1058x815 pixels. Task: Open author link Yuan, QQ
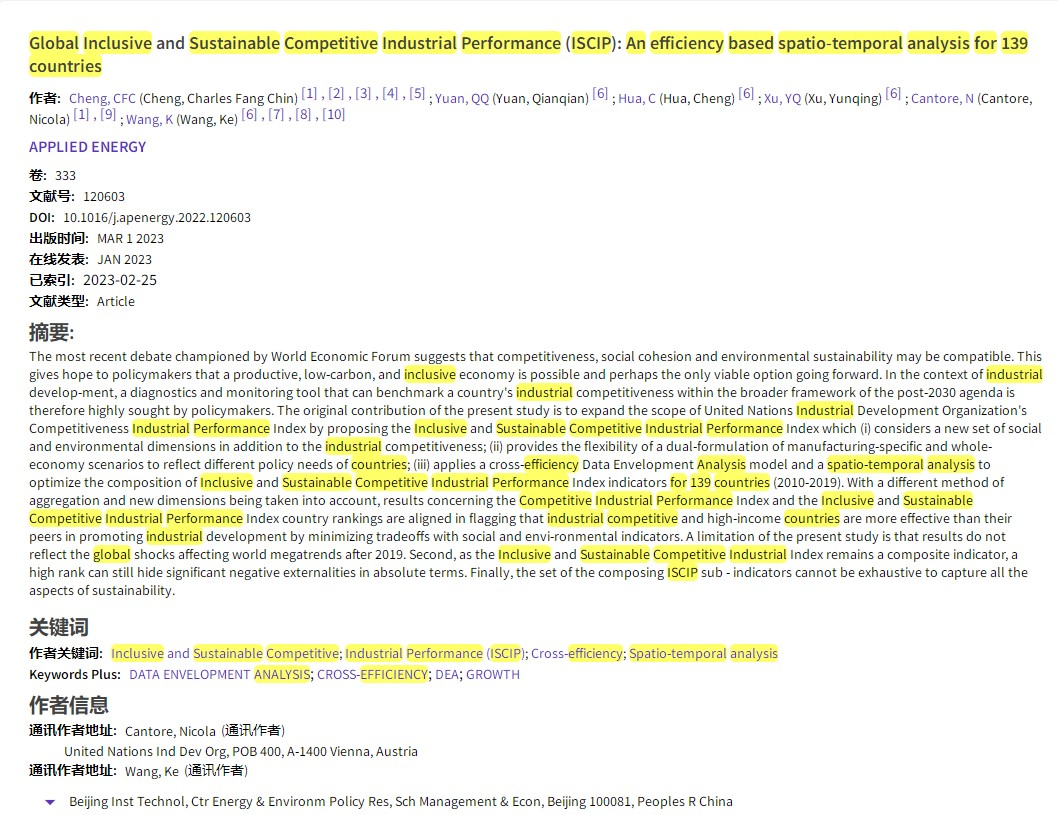click(462, 98)
